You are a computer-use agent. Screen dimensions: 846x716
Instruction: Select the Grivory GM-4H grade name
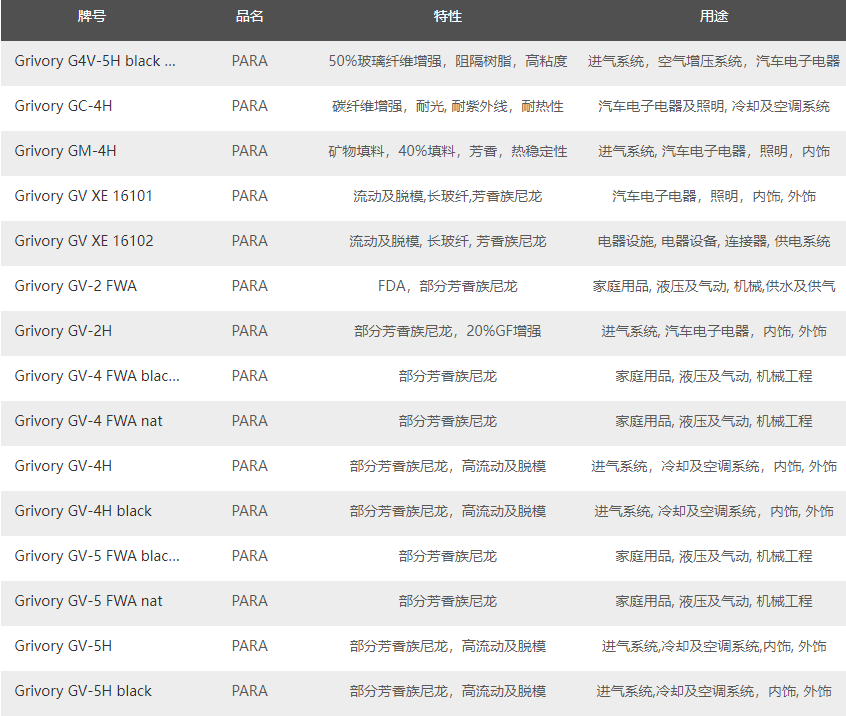pyautogui.click(x=65, y=151)
